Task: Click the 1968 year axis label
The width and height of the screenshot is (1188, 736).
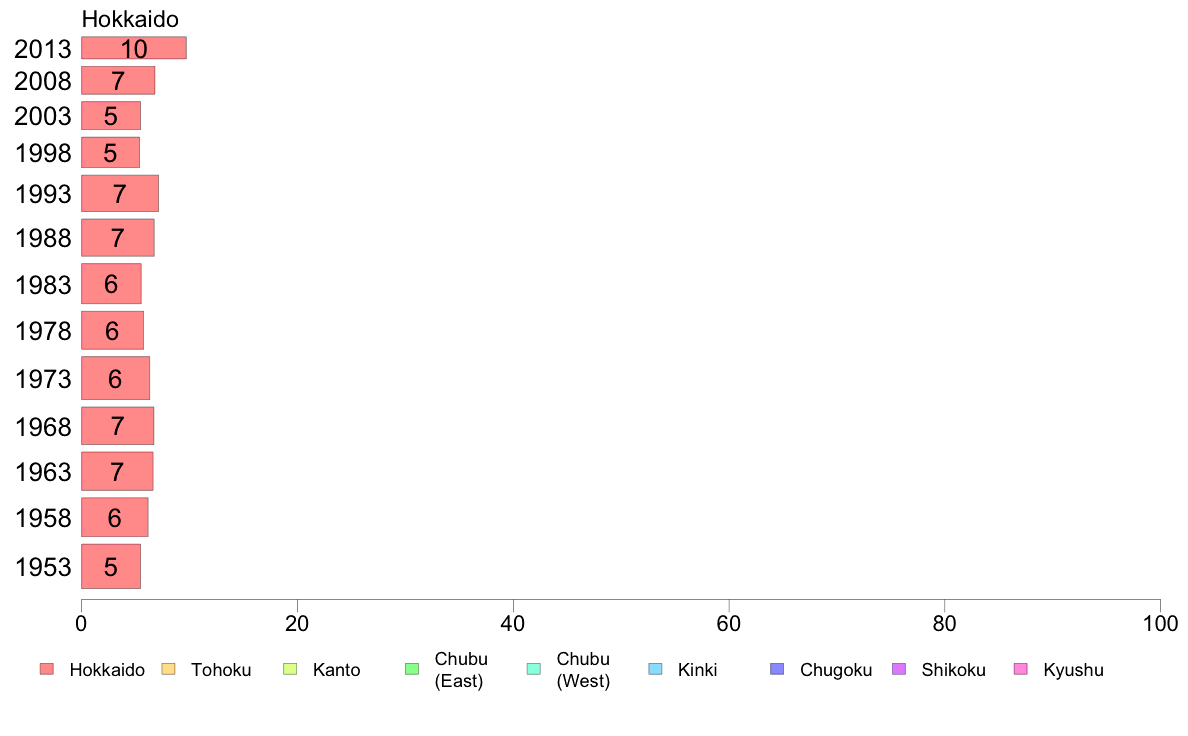Action: click(43, 427)
